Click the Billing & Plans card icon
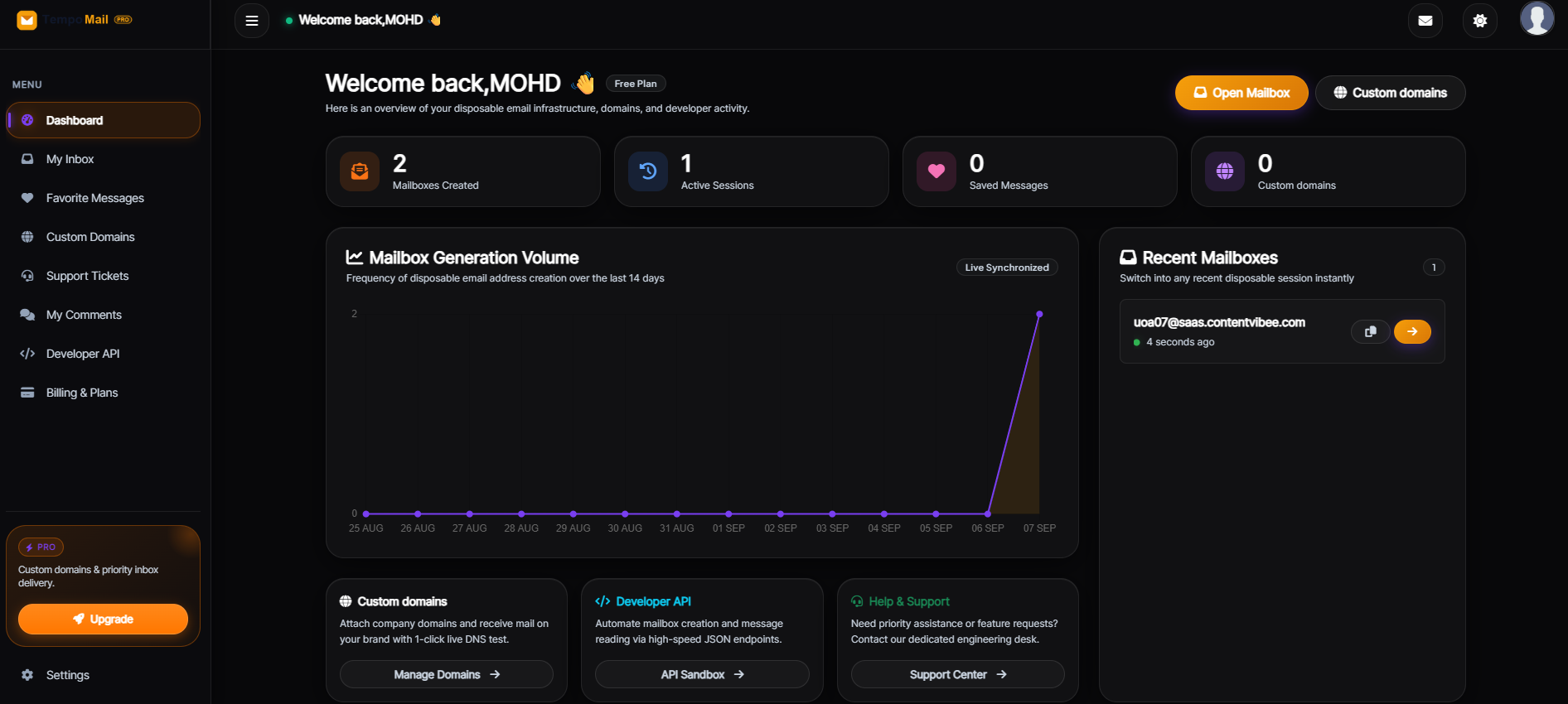Image resolution: width=1568 pixels, height=704 pixels. (x=27, y=393)
